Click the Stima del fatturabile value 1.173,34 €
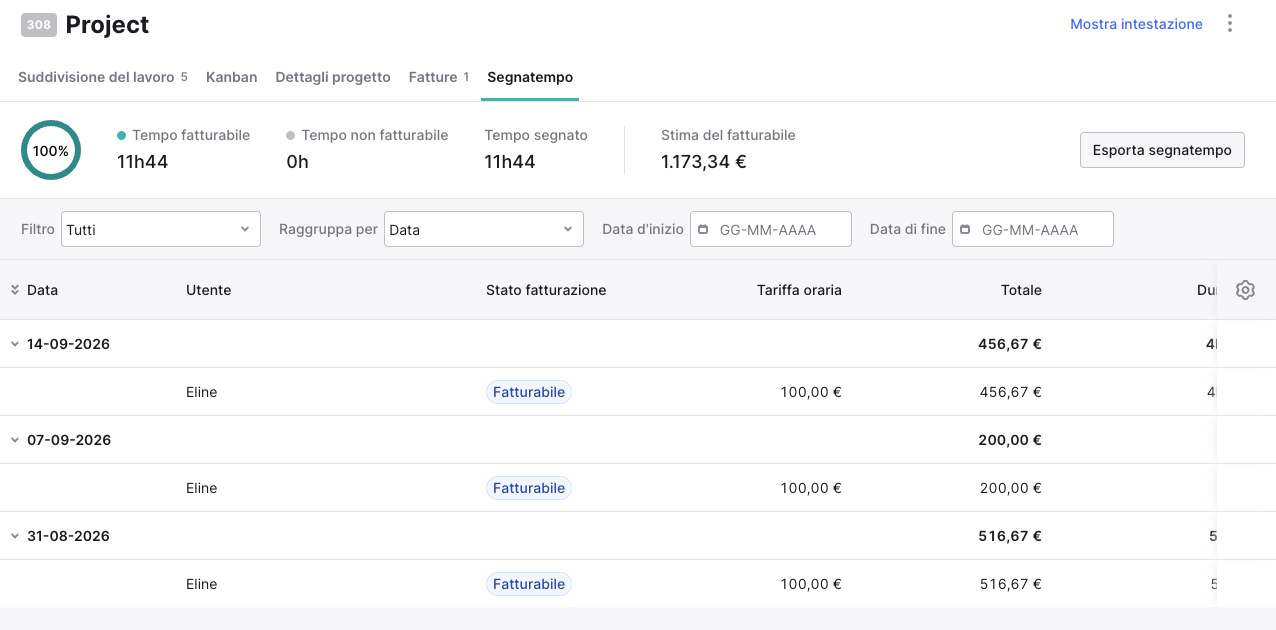1276x630 pixels. click(704, 161)
